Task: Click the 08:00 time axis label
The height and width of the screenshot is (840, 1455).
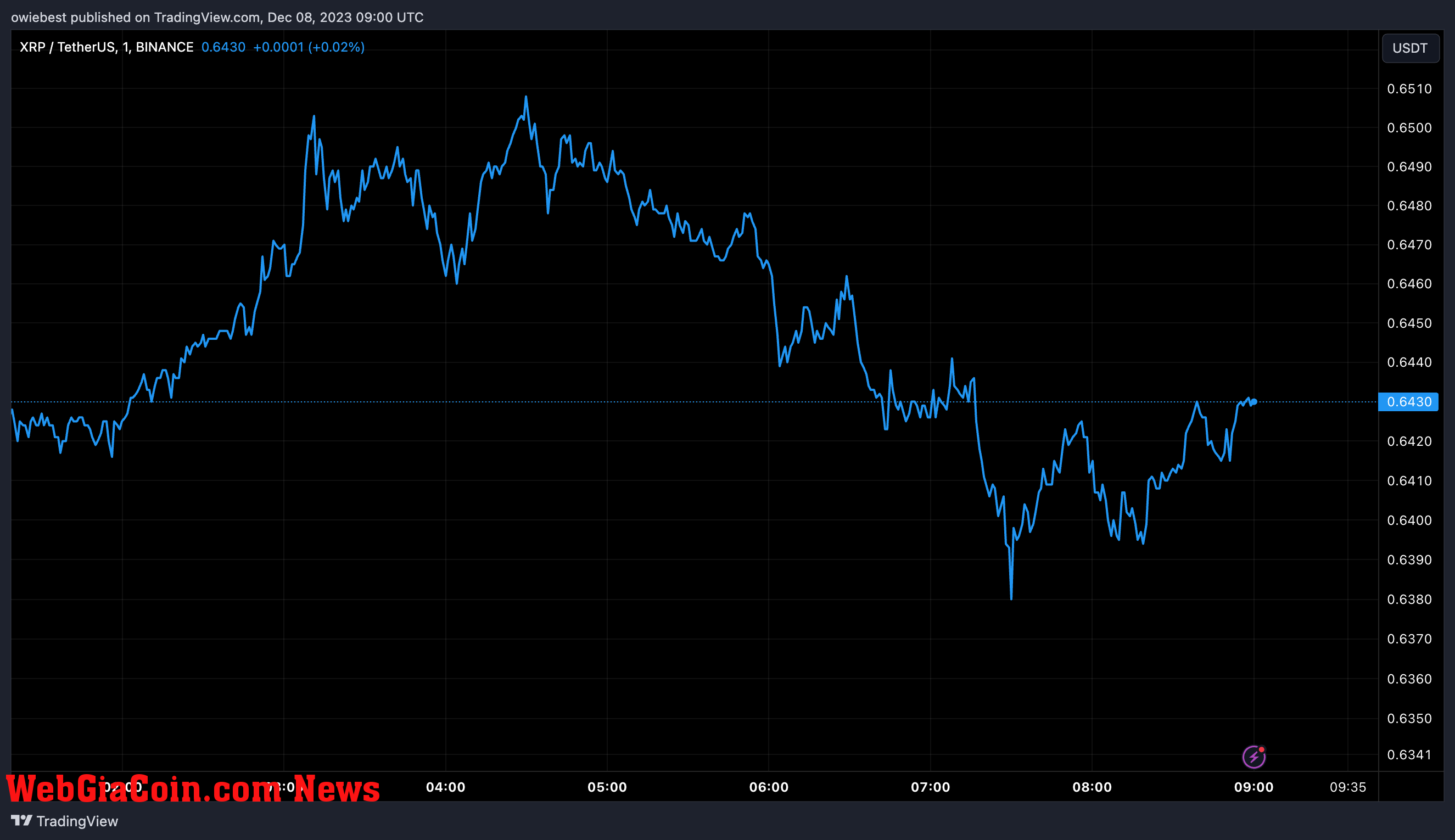Action: coord(1092,787)
